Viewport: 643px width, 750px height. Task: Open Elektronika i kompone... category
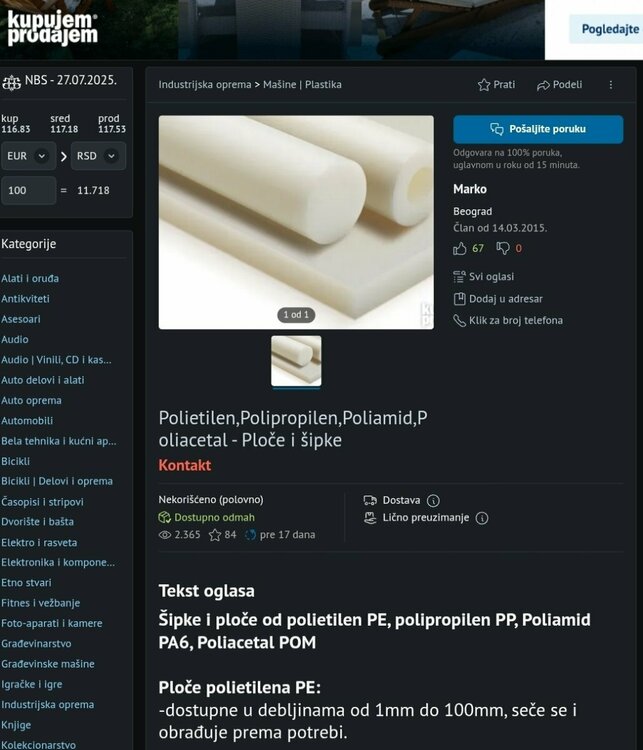(58, 562)
